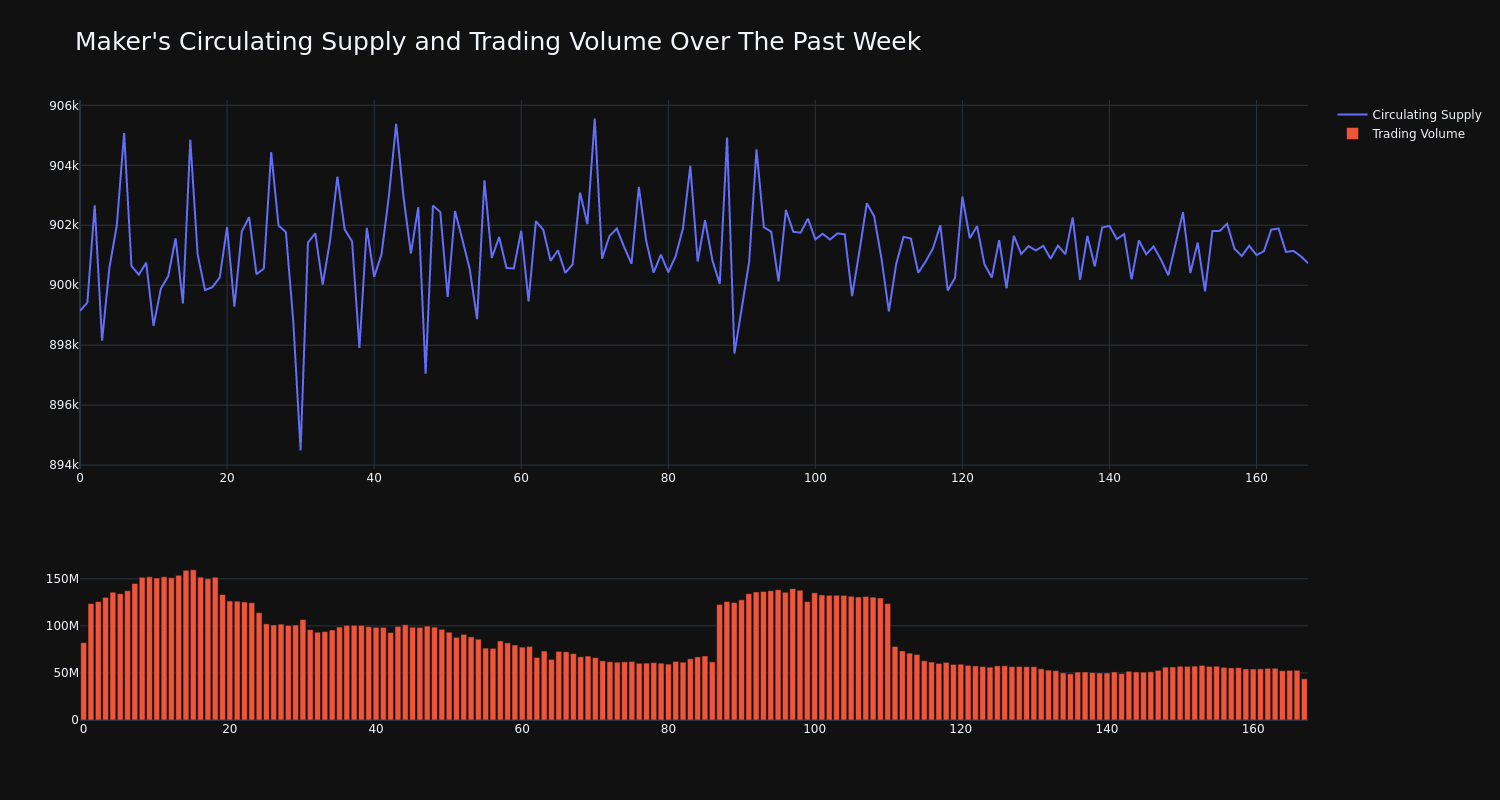
Task: Click the red Trading Volume legend square
Action: click(x=1352, y=134)
